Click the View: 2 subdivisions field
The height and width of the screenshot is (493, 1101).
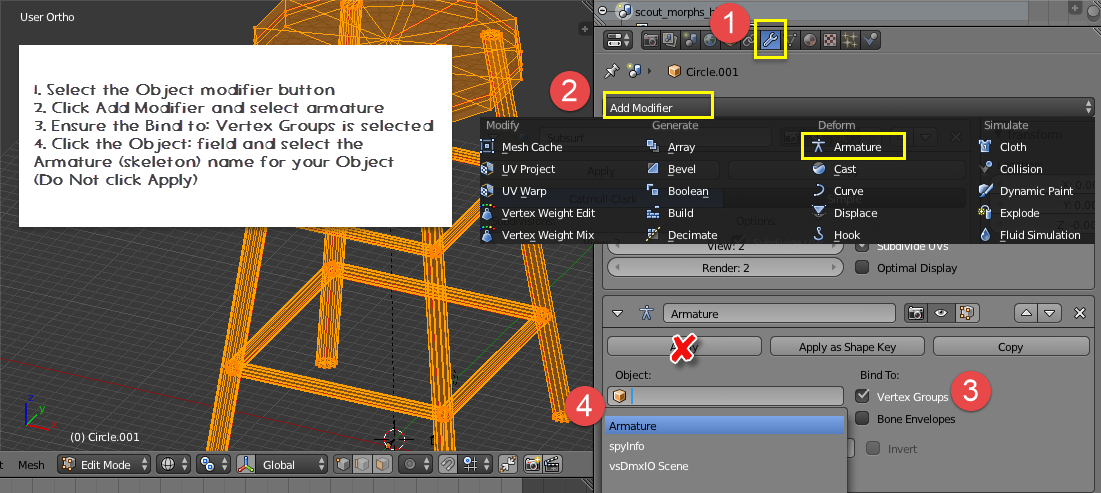[725, 246]
